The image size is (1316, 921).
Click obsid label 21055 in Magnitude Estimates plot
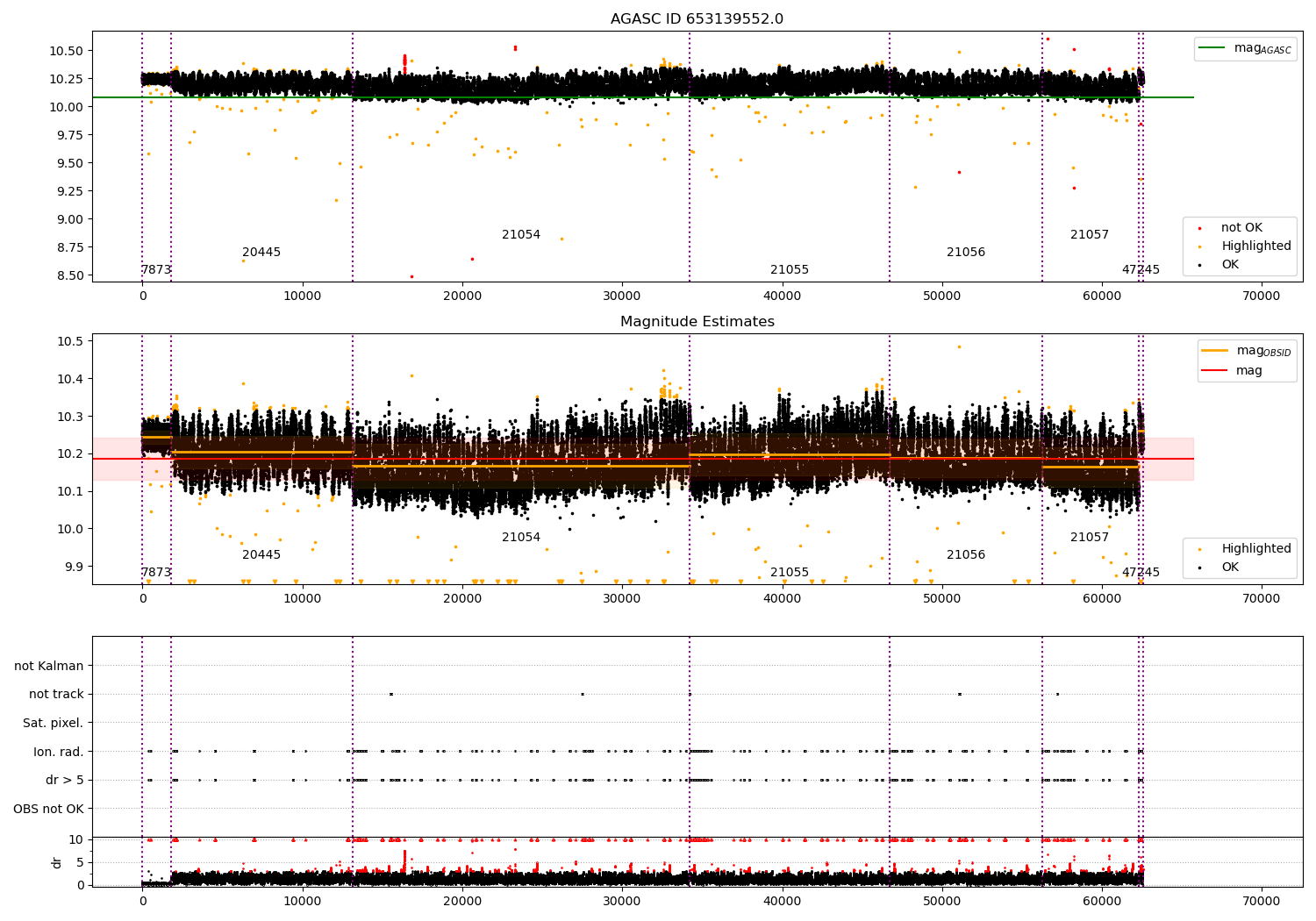click(790, 573)
